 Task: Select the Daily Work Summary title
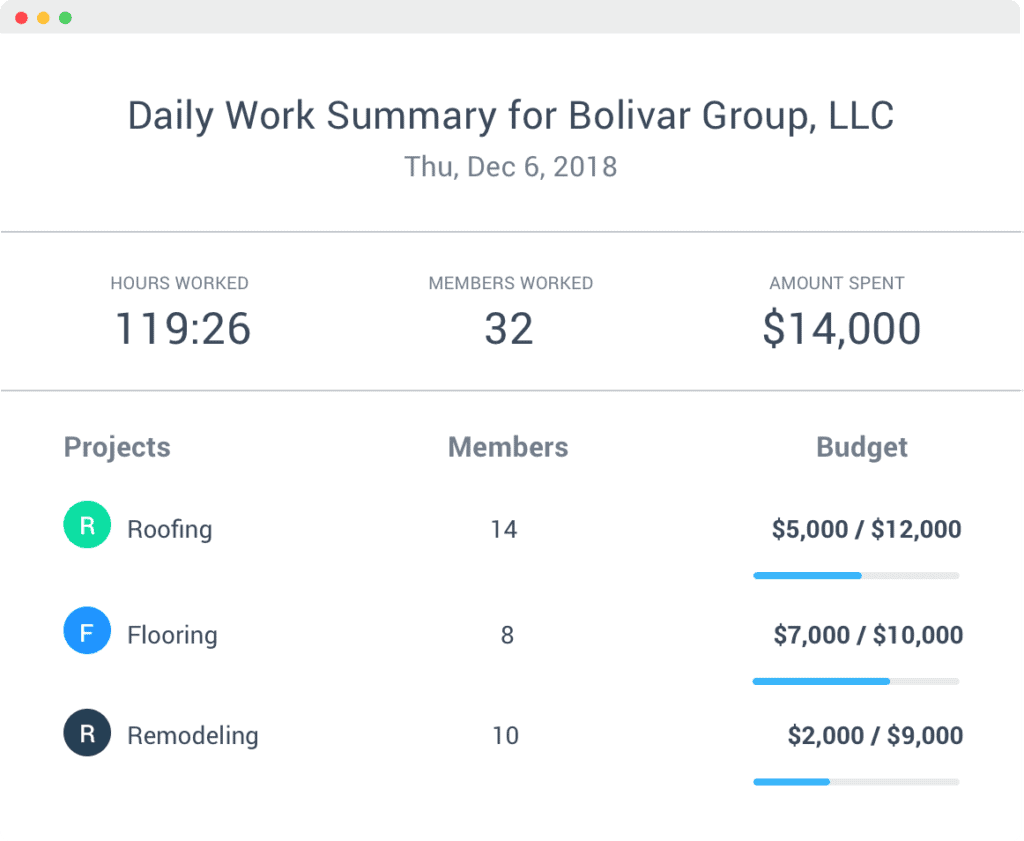click(511, 115)
